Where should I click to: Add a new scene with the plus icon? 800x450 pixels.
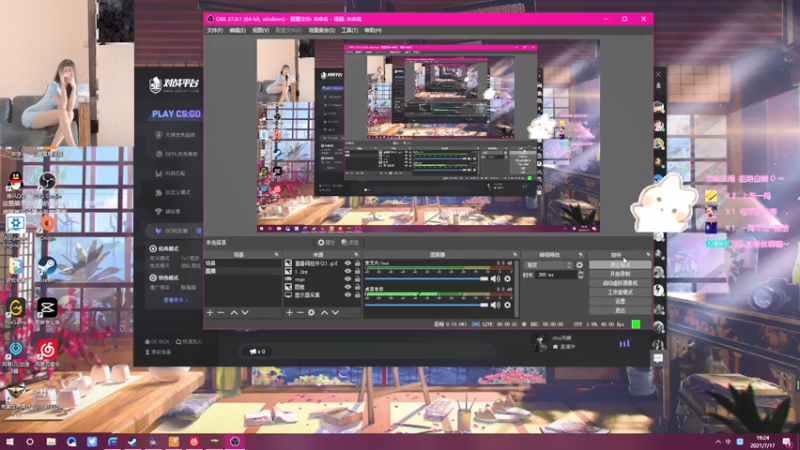pos(210,312)
